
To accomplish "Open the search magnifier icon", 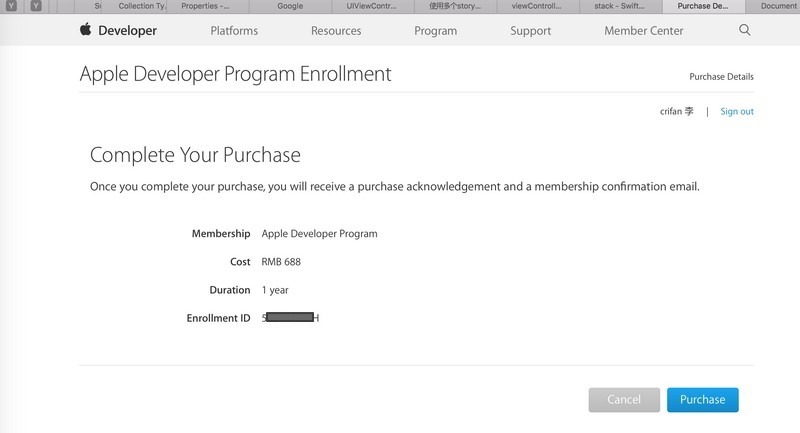I will 744,30.
